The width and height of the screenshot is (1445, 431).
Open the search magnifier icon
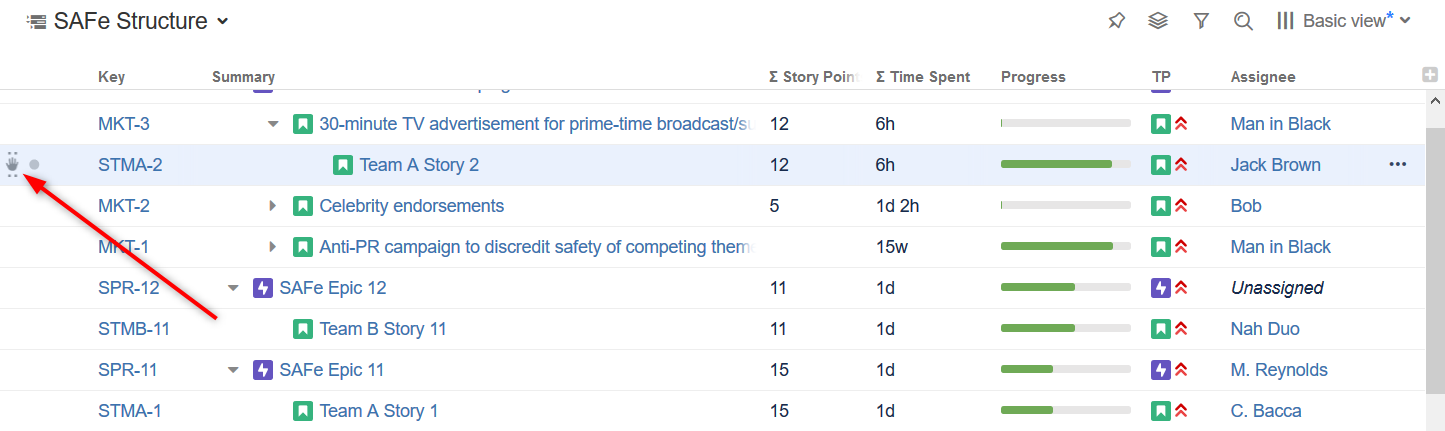click(x=1243, y=21)
